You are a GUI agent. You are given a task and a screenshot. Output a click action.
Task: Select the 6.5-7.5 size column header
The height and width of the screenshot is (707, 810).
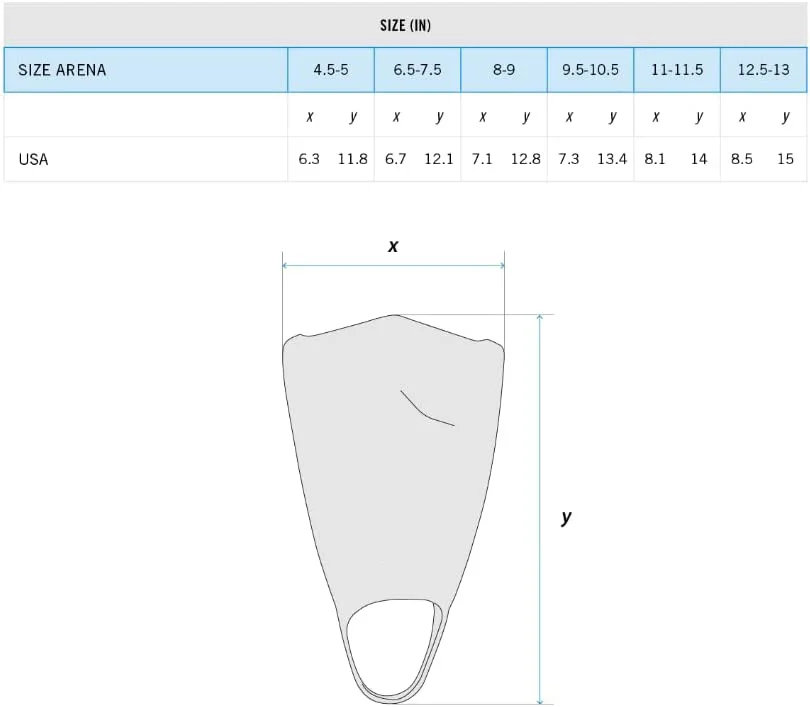point(417,70)
